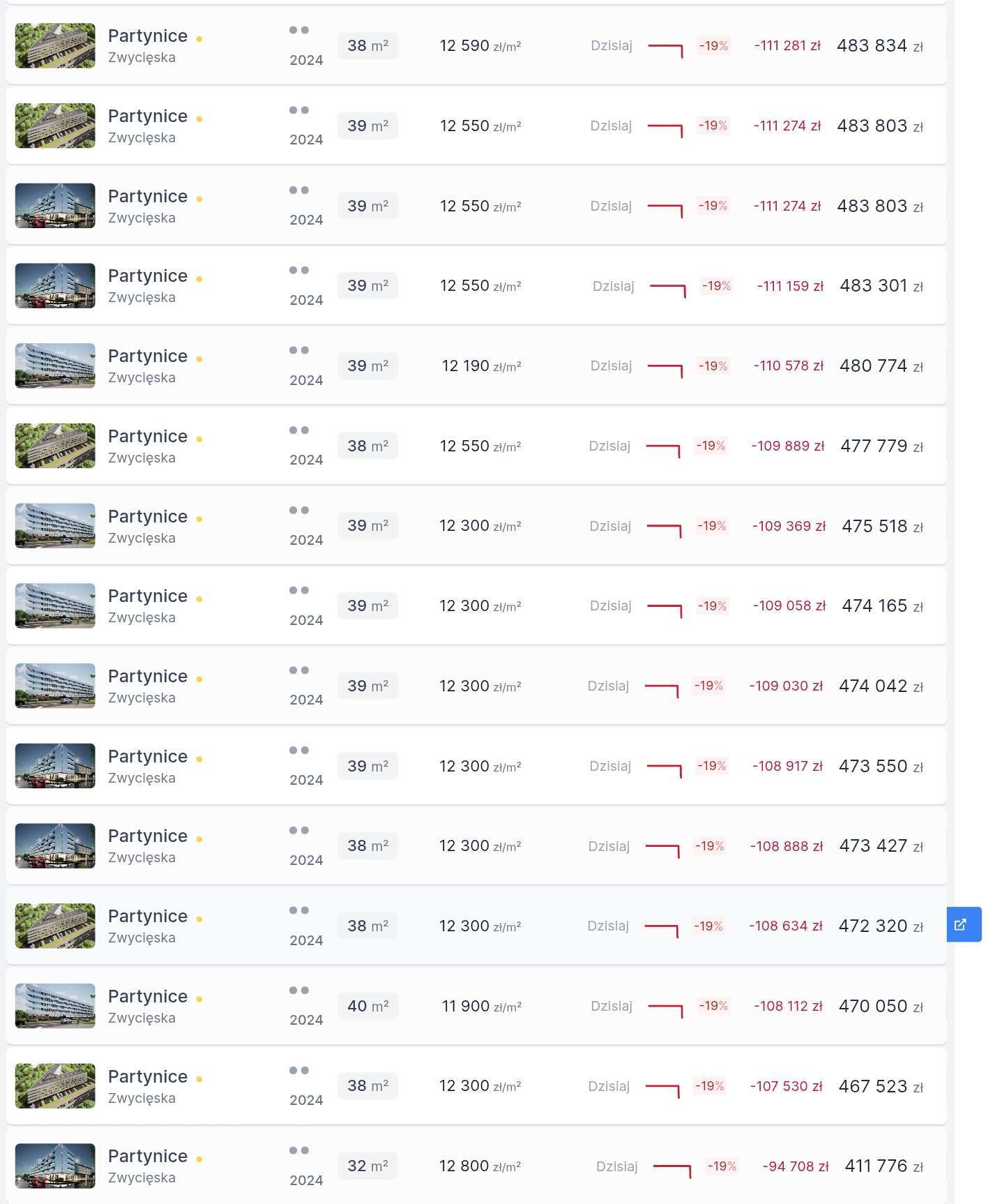Viewport: 1002px width, 1204px height.
Task: Click price chart icon in 467 523 zł row
Action: [662, 1089]
